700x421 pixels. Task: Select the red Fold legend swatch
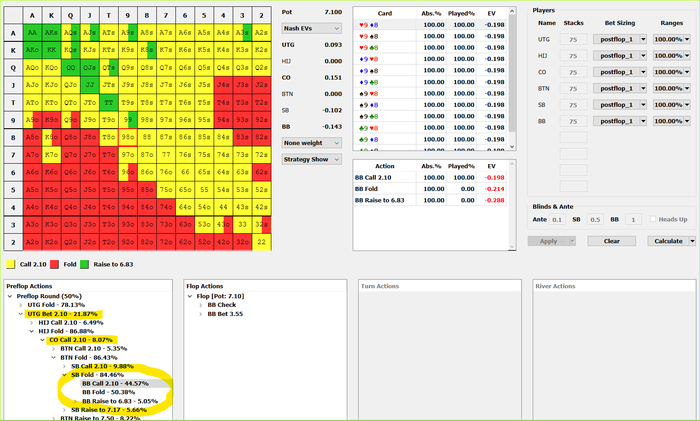[54, 264]
